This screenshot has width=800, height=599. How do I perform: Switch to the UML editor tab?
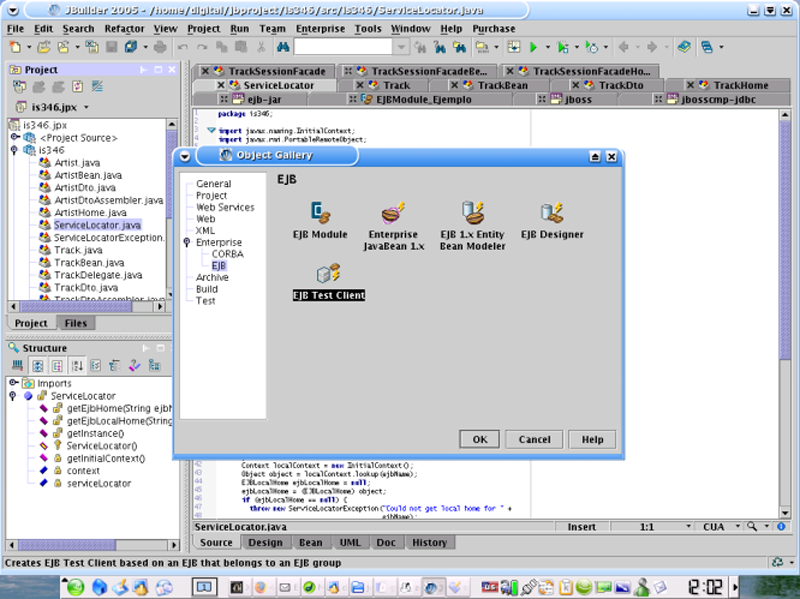[350, 542]
